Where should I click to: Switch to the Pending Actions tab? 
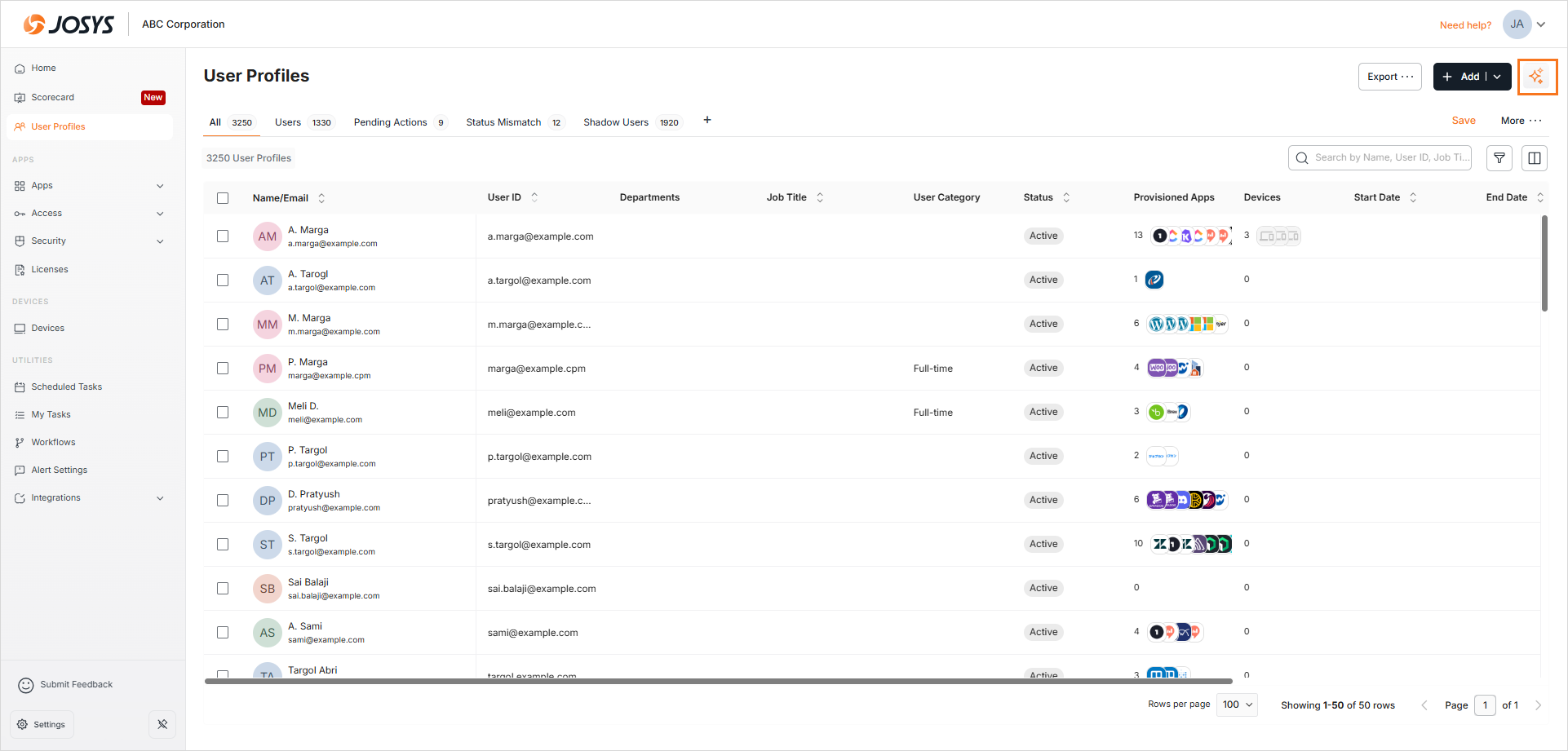390,122
